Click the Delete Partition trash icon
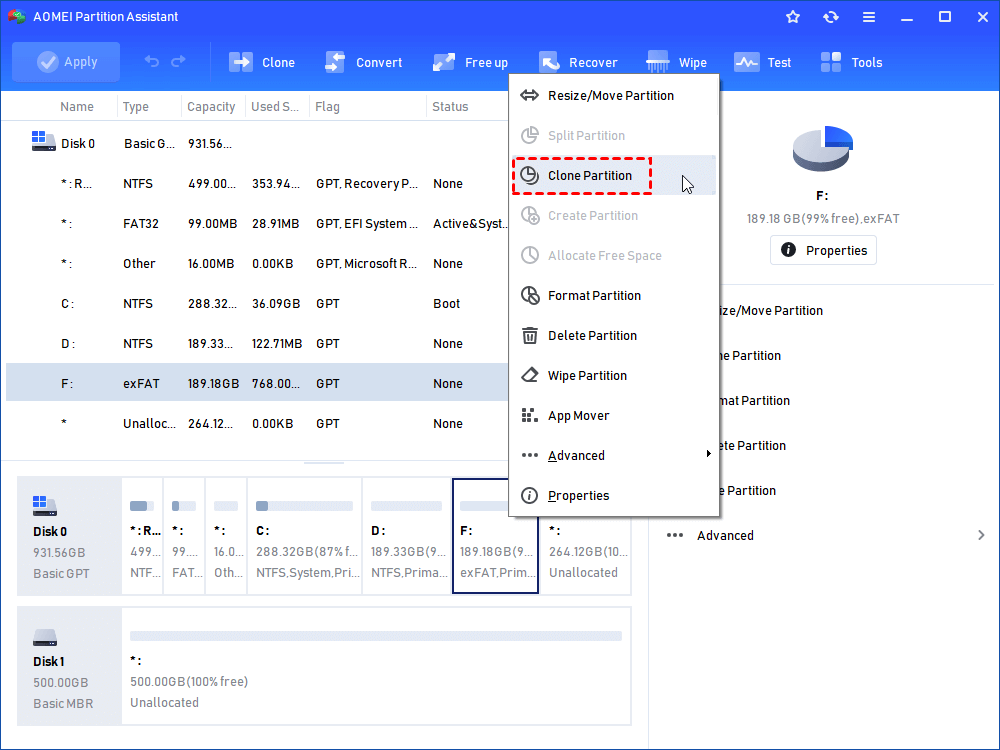This screenshot has width=1000, height=750. [x=530, y=335]
